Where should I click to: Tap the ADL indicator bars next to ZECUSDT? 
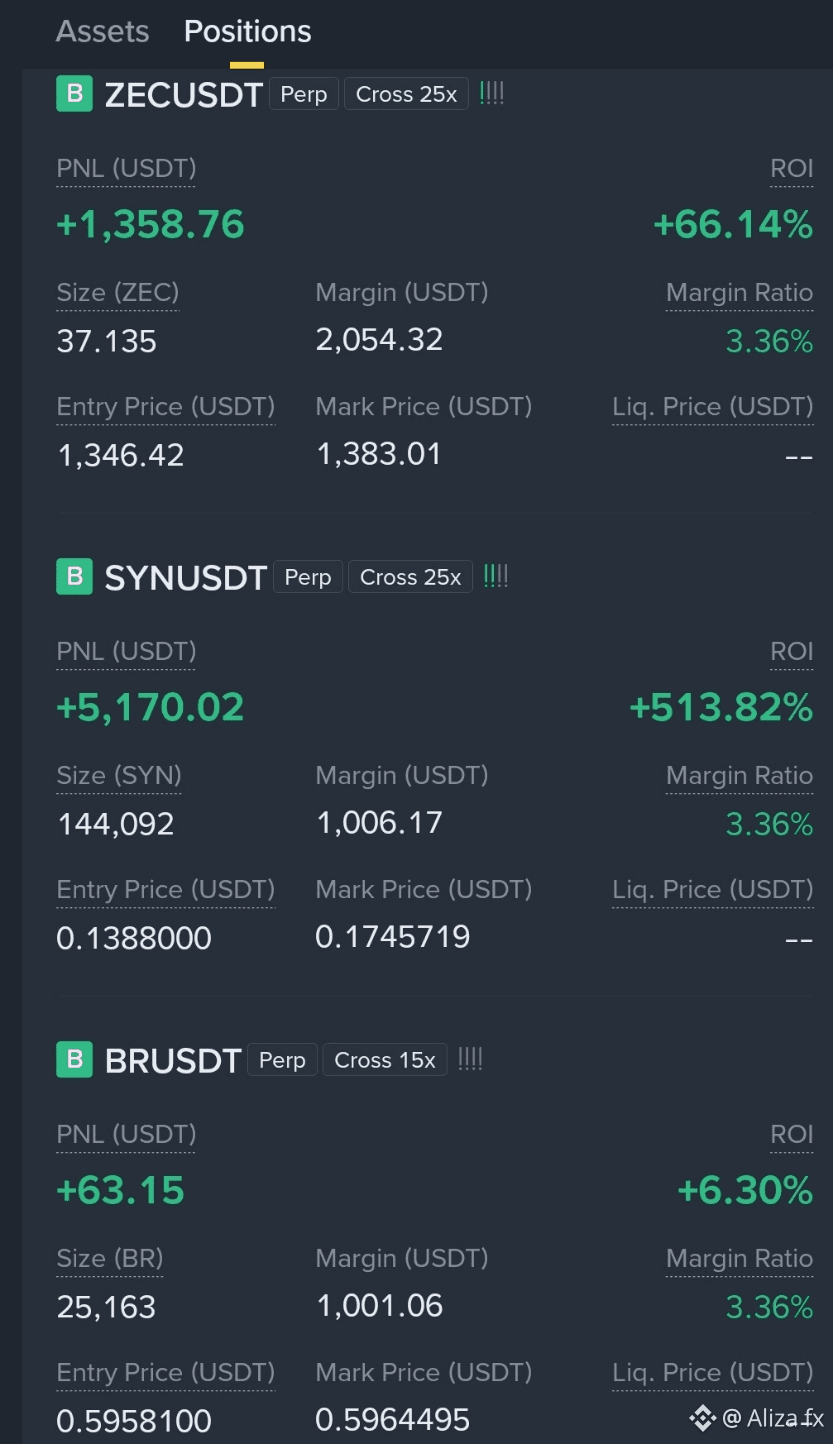pos(492,93)
